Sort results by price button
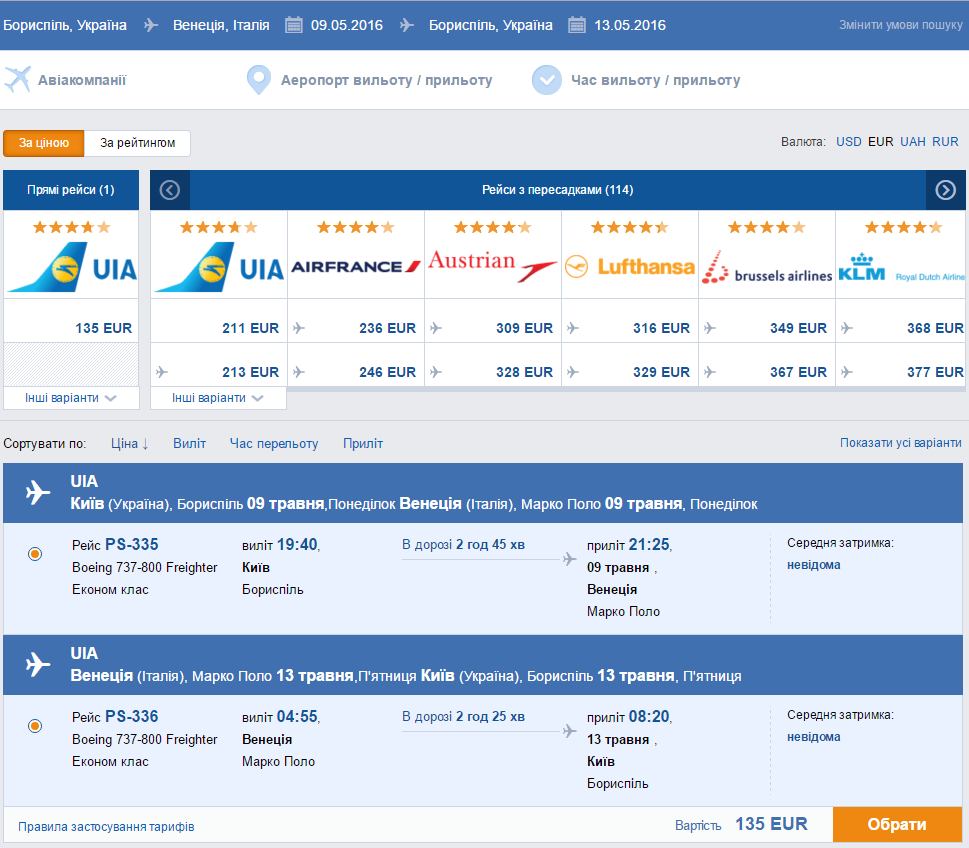 click(x=43, y=143)
